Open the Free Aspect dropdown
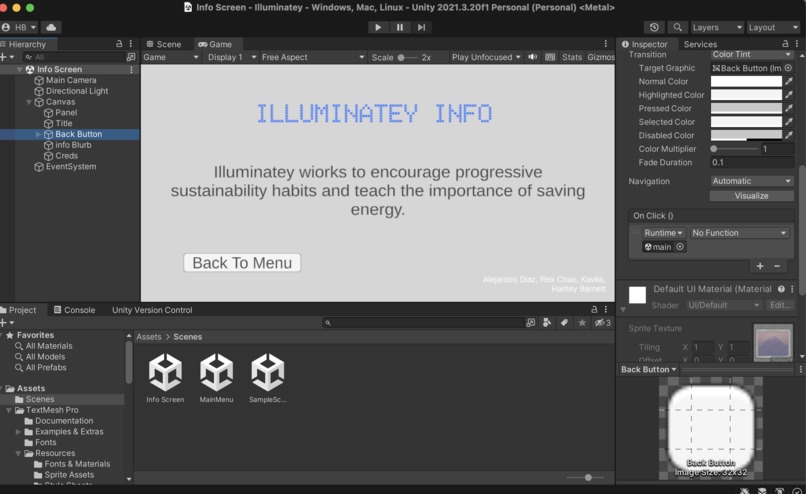Screen dimensions: 806x494 (313, 57)
